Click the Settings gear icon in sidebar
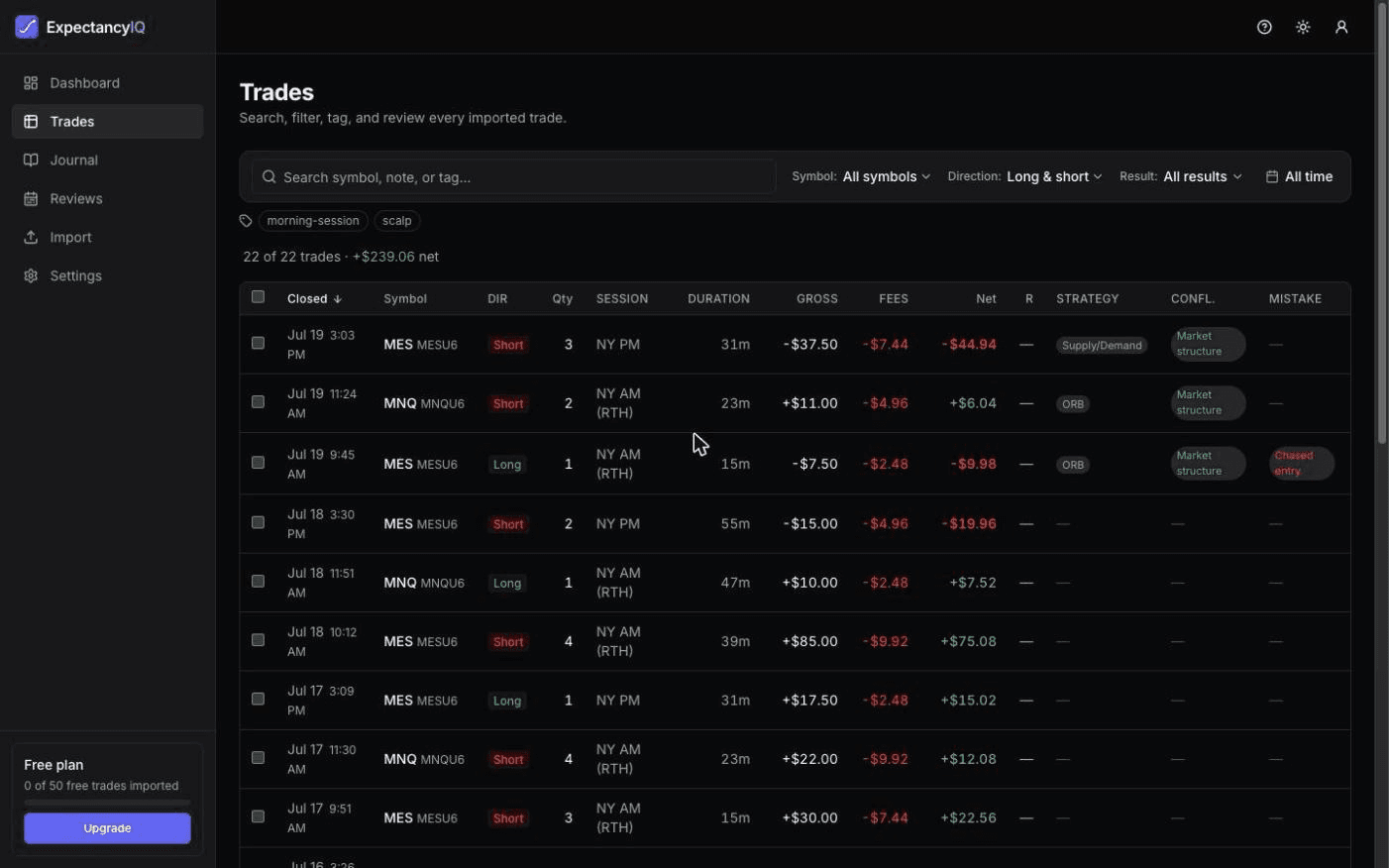Screen dimensions: 1389x868 point(31,276)
